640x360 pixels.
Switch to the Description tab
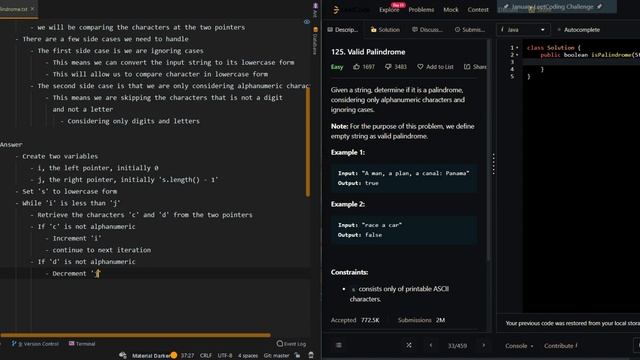pyautogui.click(x=343, y=29)
